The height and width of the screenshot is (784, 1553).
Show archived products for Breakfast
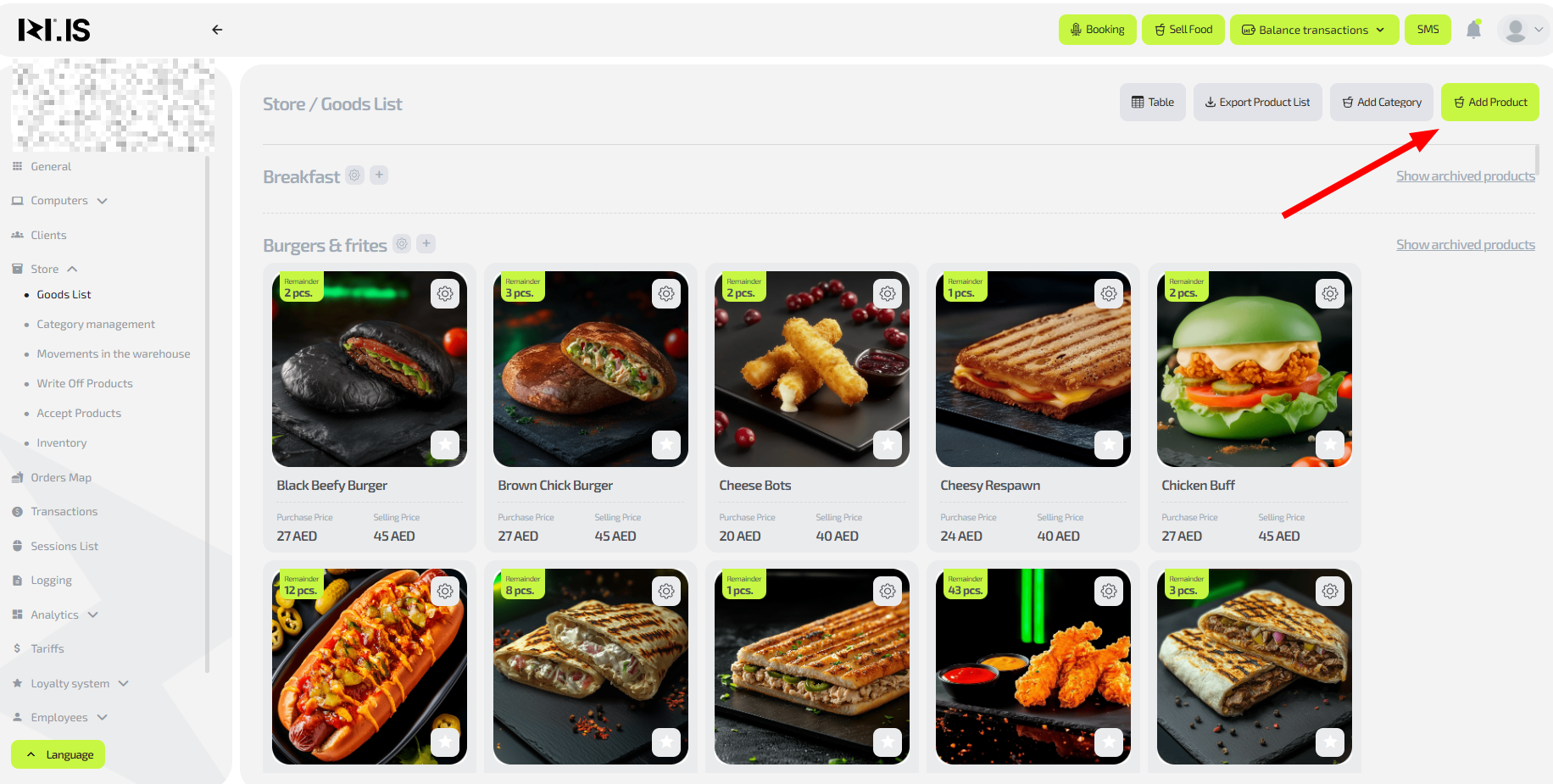pyautogui.click(x=1465, y=176)
